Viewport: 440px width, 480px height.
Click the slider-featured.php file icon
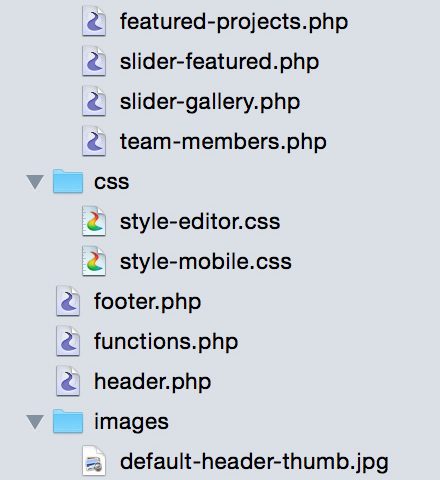pyautogui.click(x=94, y=61)
